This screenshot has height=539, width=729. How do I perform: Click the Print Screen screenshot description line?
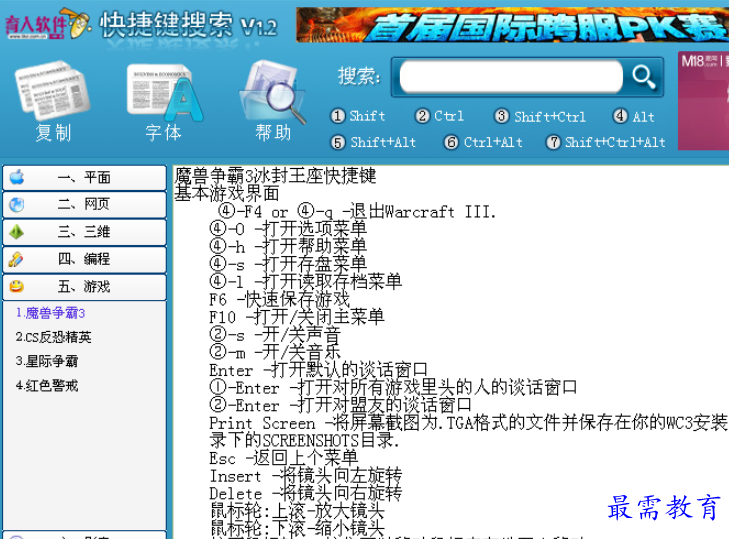(468, 423)
